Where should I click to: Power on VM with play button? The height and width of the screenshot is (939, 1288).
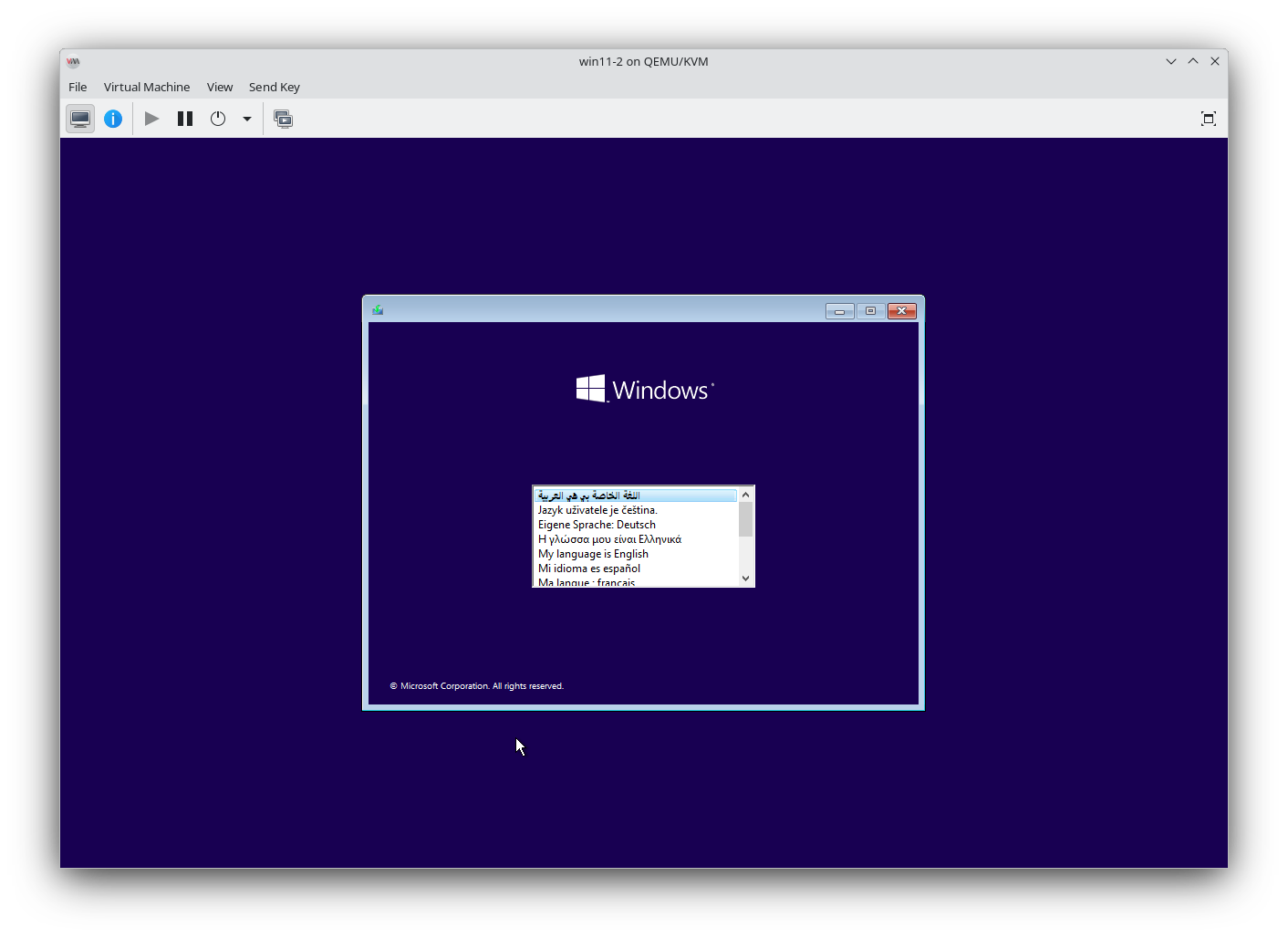(152, 119)
